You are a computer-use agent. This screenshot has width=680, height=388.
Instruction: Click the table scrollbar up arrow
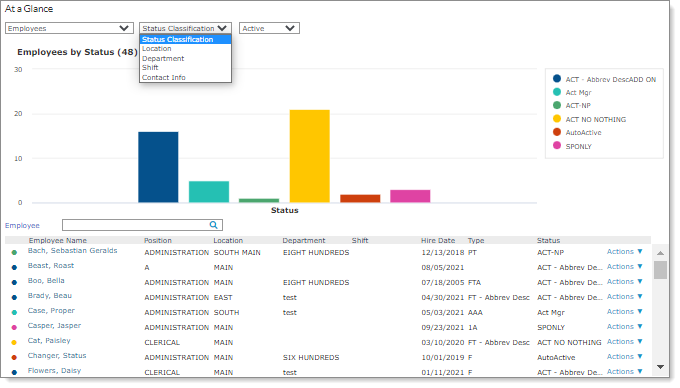click(660, 253)
